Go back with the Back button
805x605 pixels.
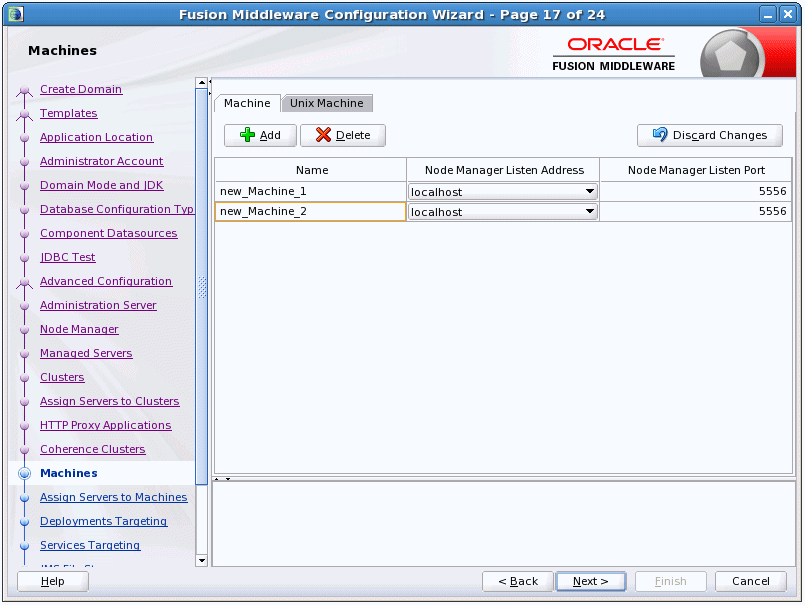pos(518,581)
